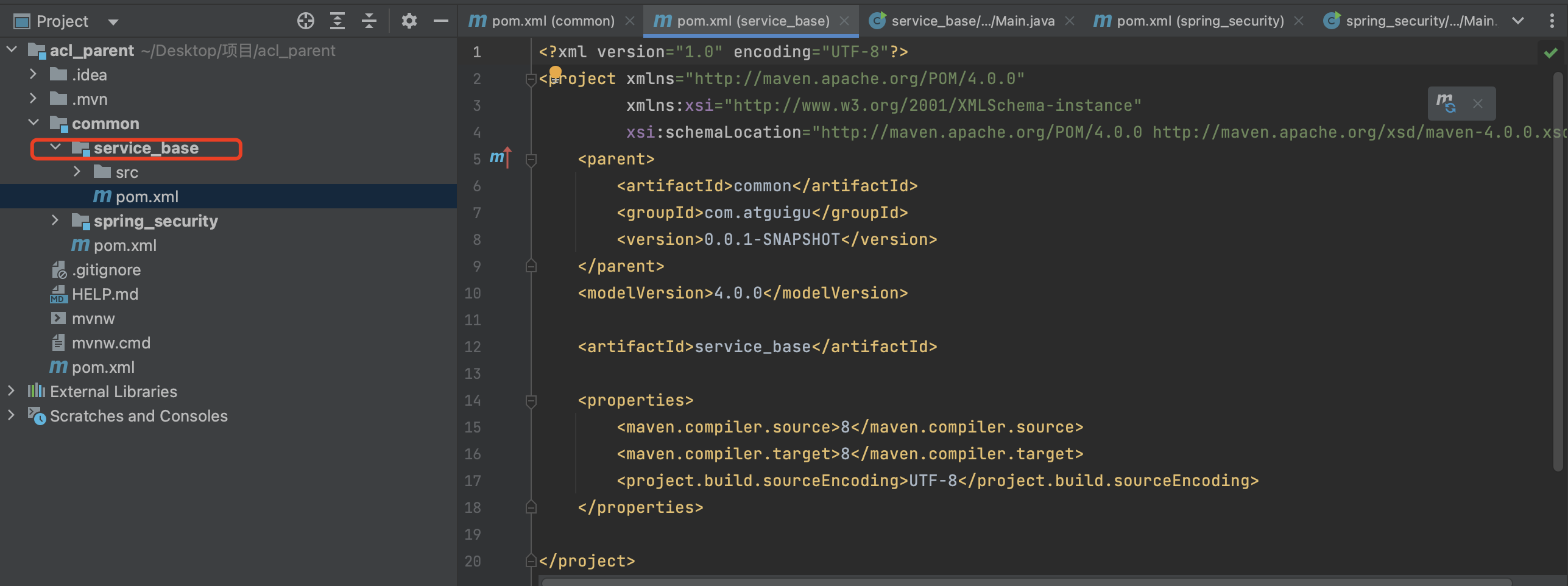The height and width of the screenshot is (586, 1568).
Task: Click the Maven parent gutter icon on line 5
Action: pos(500,158)
